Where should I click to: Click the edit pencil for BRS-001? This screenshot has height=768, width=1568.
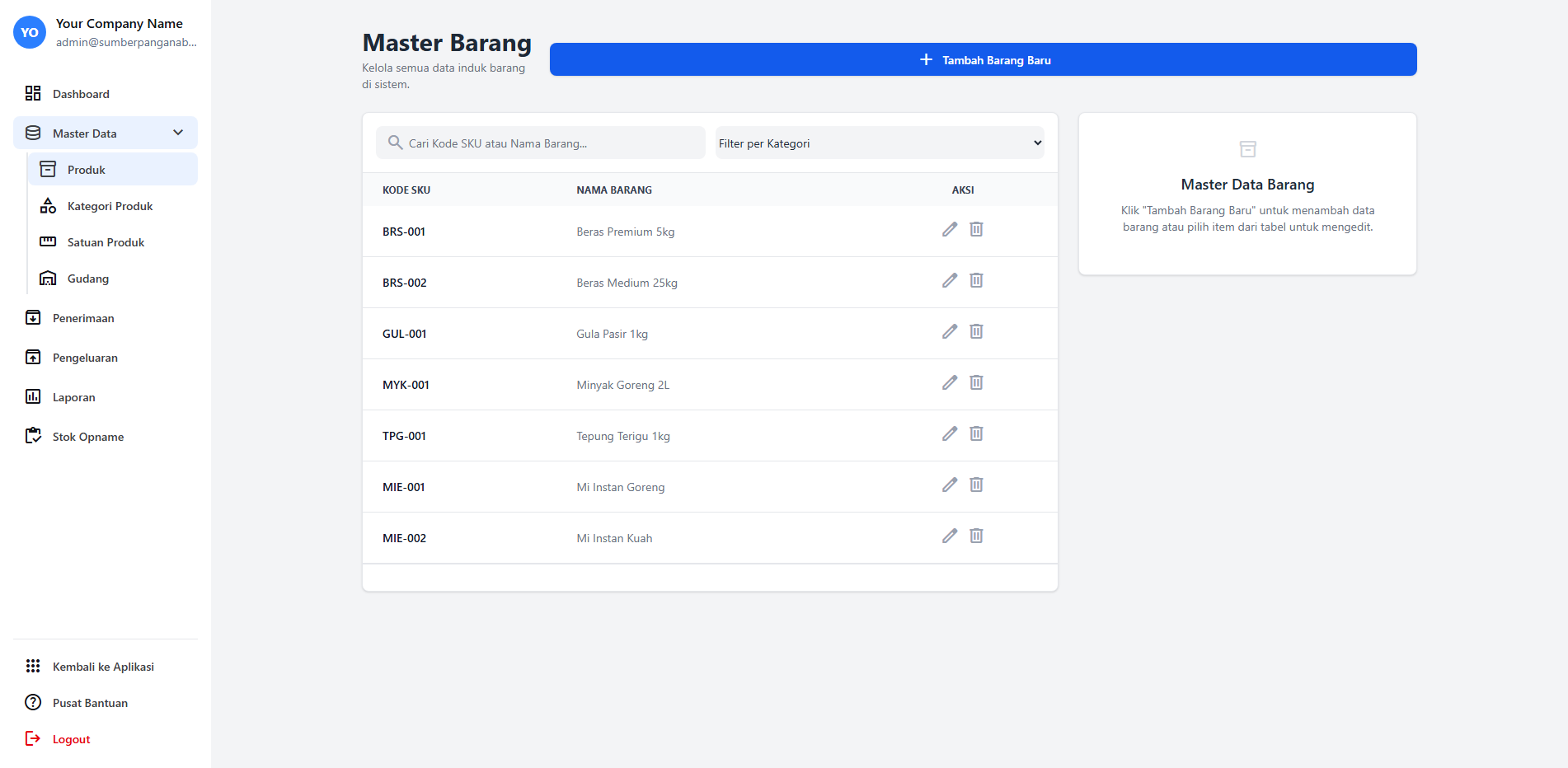(950, 230)
